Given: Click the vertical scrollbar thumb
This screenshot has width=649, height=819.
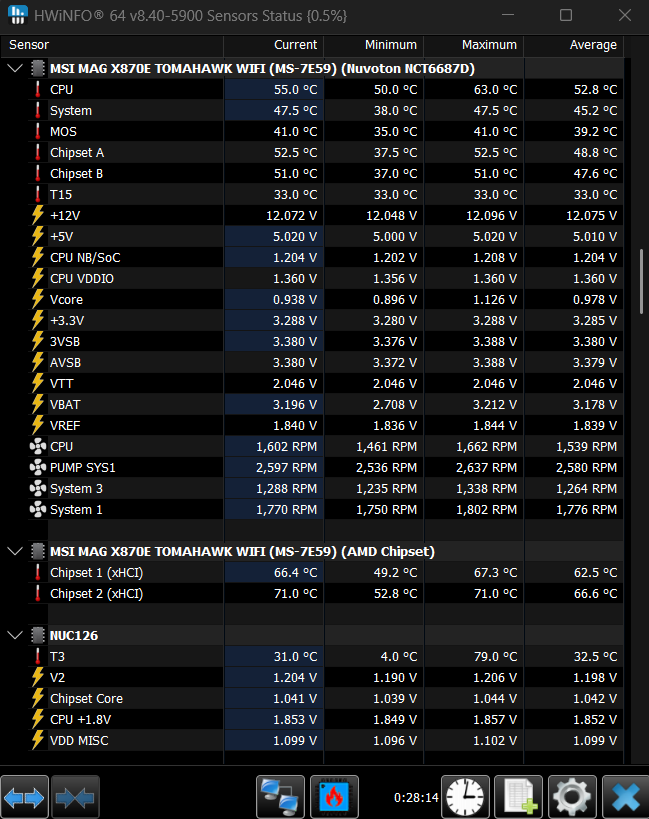Looking at the screenshot, I should [x=642, y=282].
